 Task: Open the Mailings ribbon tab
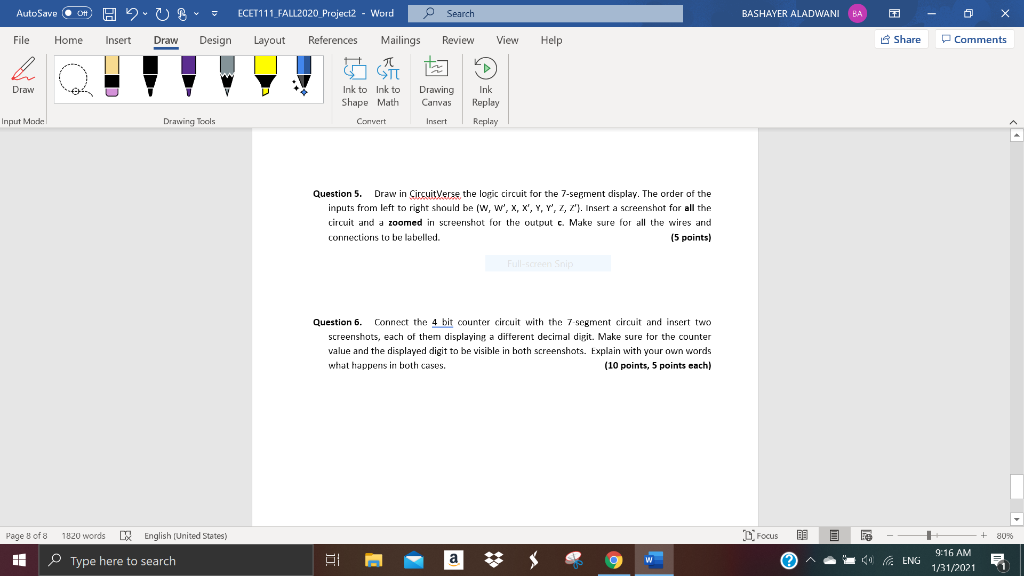coord(399,41)
